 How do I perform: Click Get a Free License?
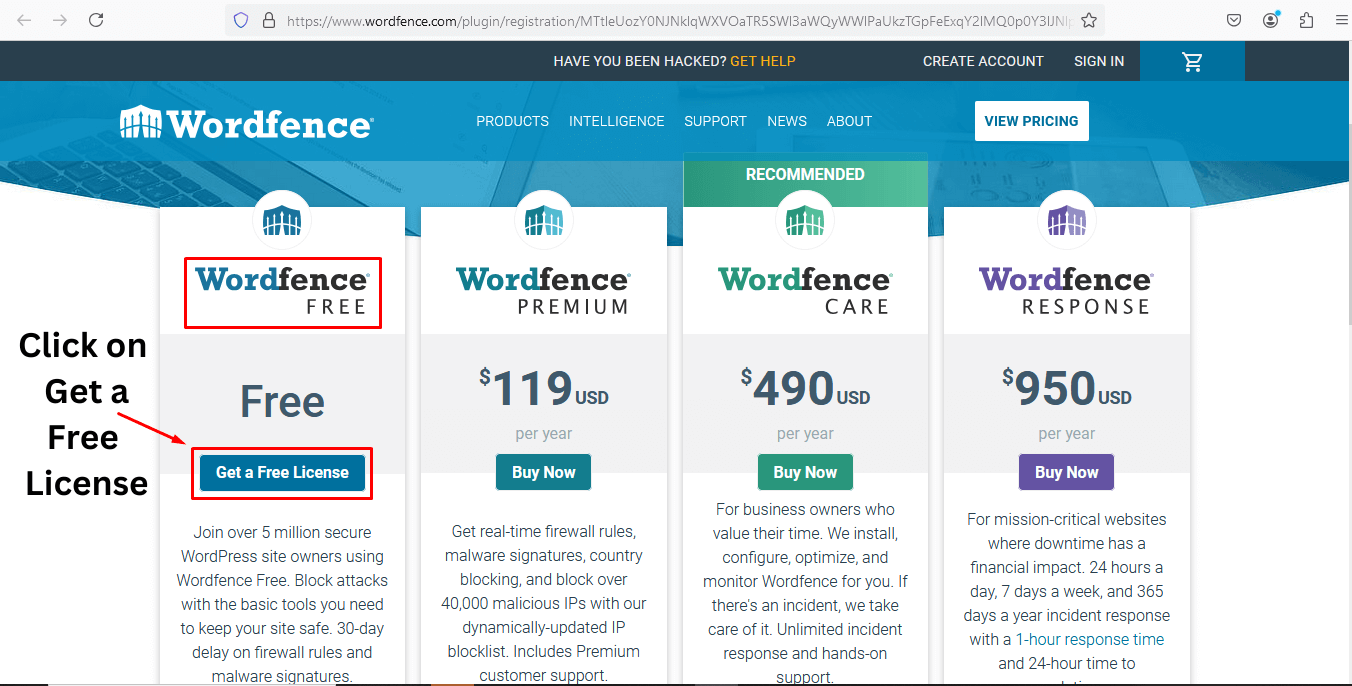tap(281, 472)
